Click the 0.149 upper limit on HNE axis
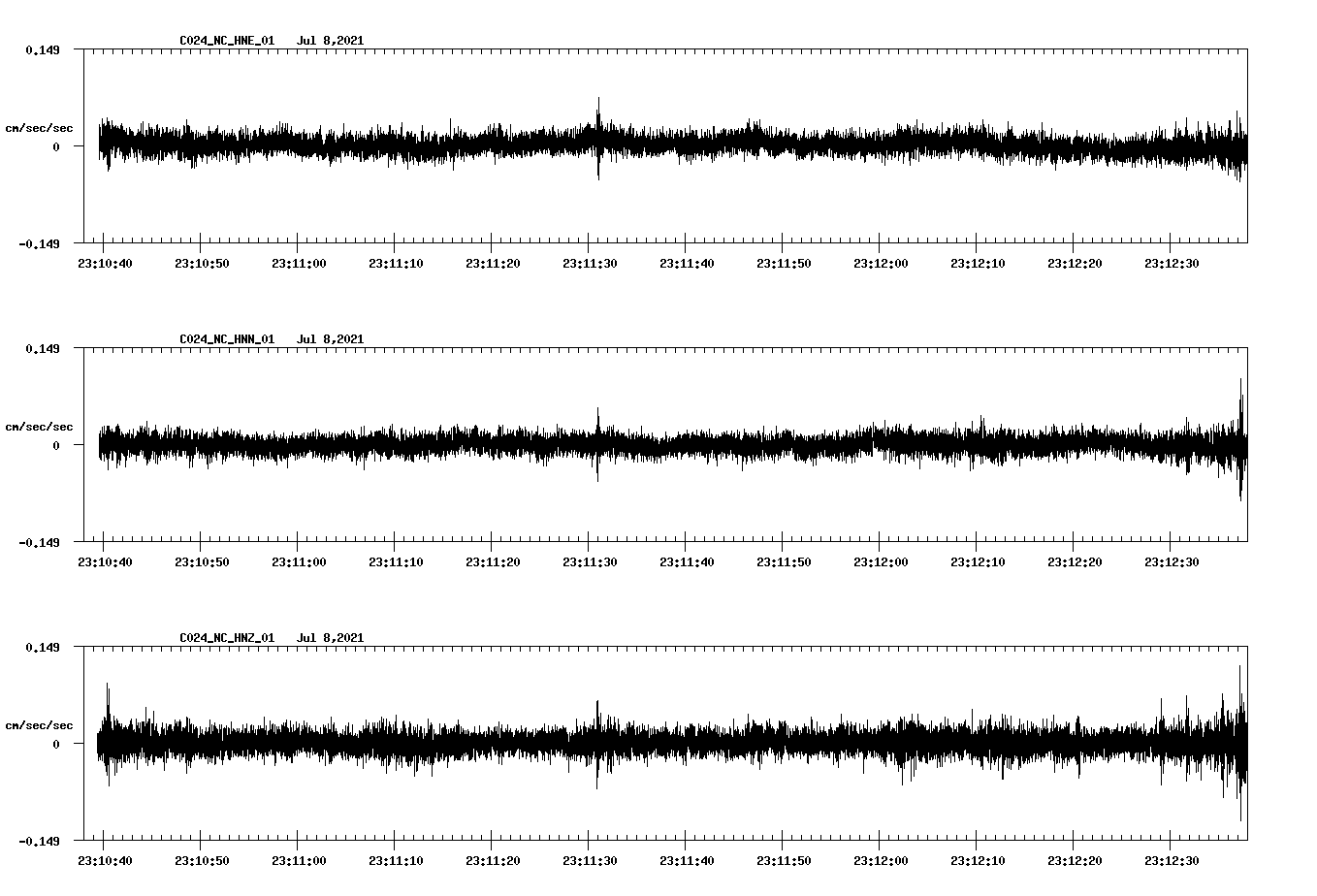Viewport: 1317px width, 896px height. (42, 49)
